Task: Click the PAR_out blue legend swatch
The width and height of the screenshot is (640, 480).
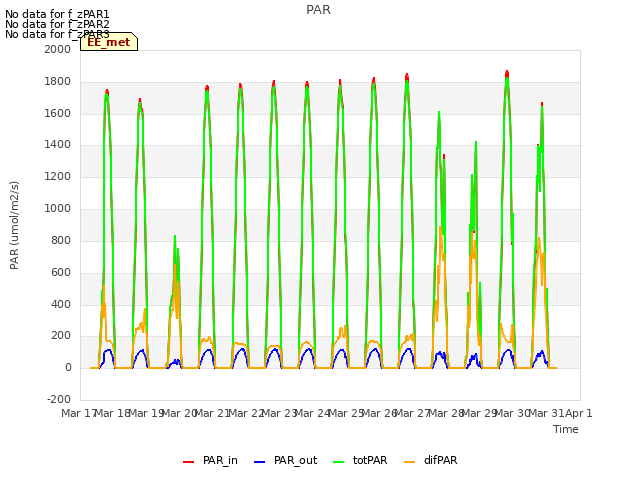Action: [x=259, y=462]
